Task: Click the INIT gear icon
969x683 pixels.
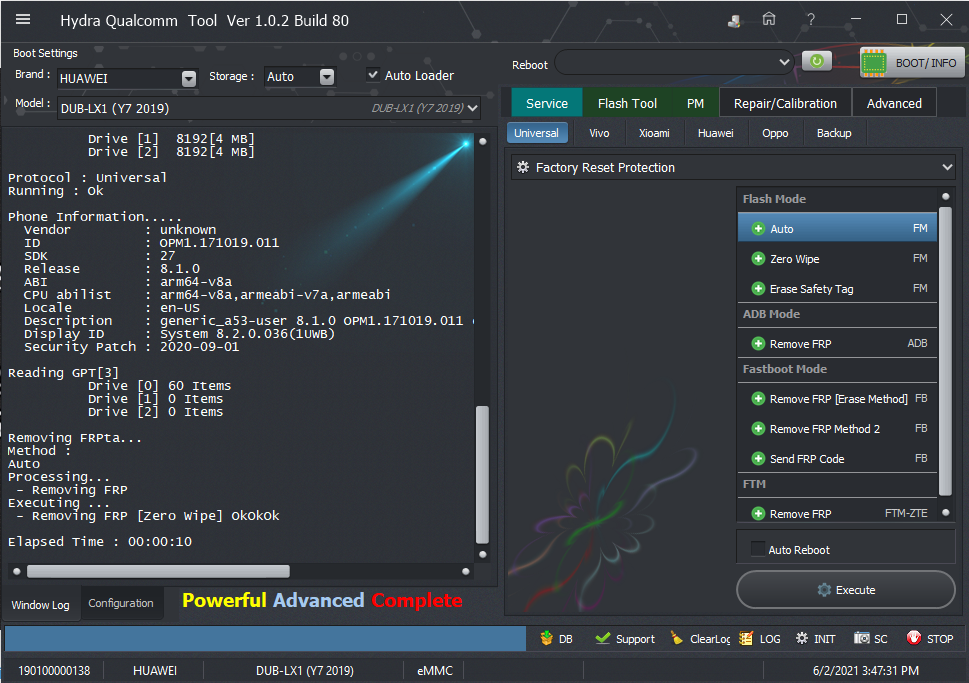Action: click(802, 638)
